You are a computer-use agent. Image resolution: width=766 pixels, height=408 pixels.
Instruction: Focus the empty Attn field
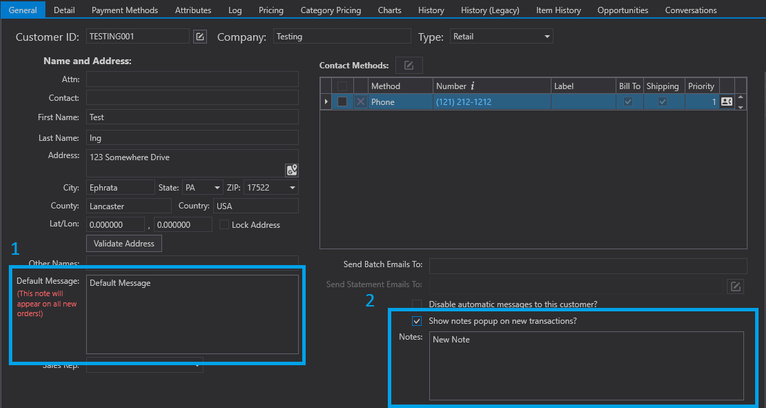click(192, 79)
